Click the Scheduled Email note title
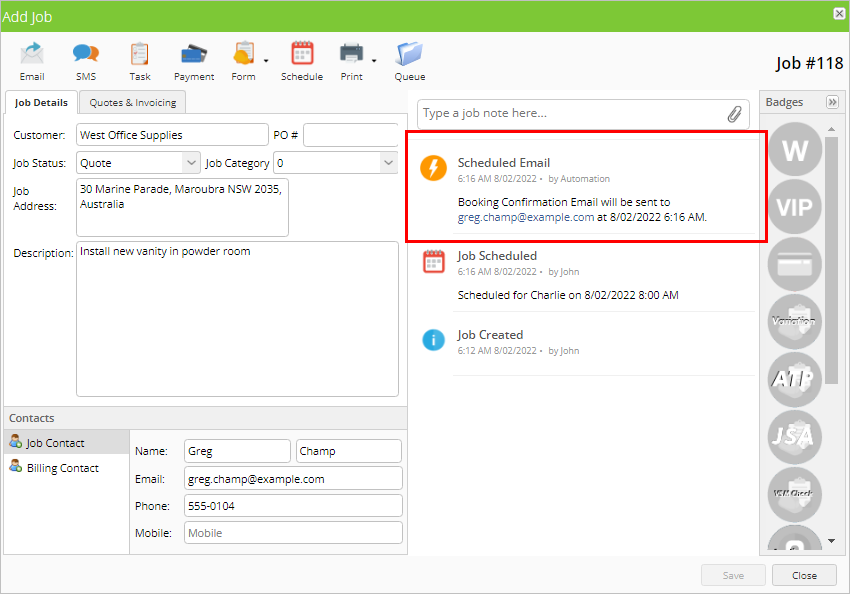The width and height of the screenshot is (850, 594). click(x=504, y=163)
